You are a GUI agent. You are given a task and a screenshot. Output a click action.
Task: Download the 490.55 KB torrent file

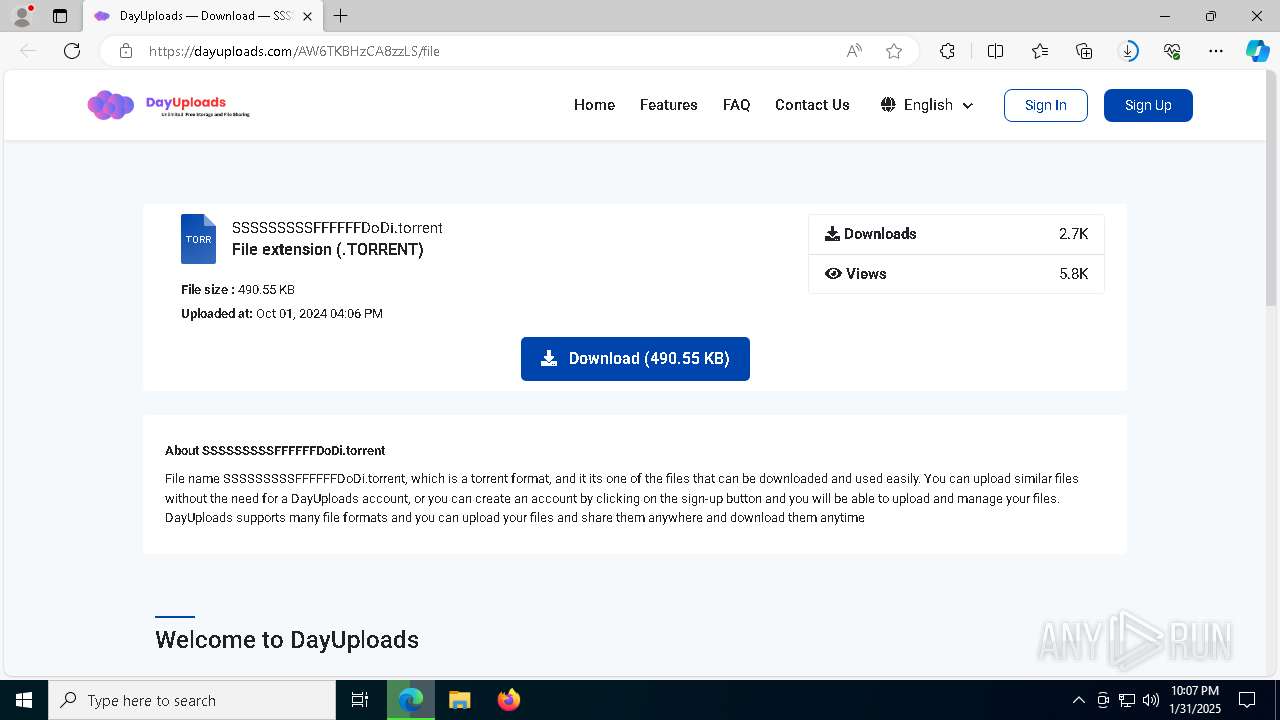click(635, 359)
